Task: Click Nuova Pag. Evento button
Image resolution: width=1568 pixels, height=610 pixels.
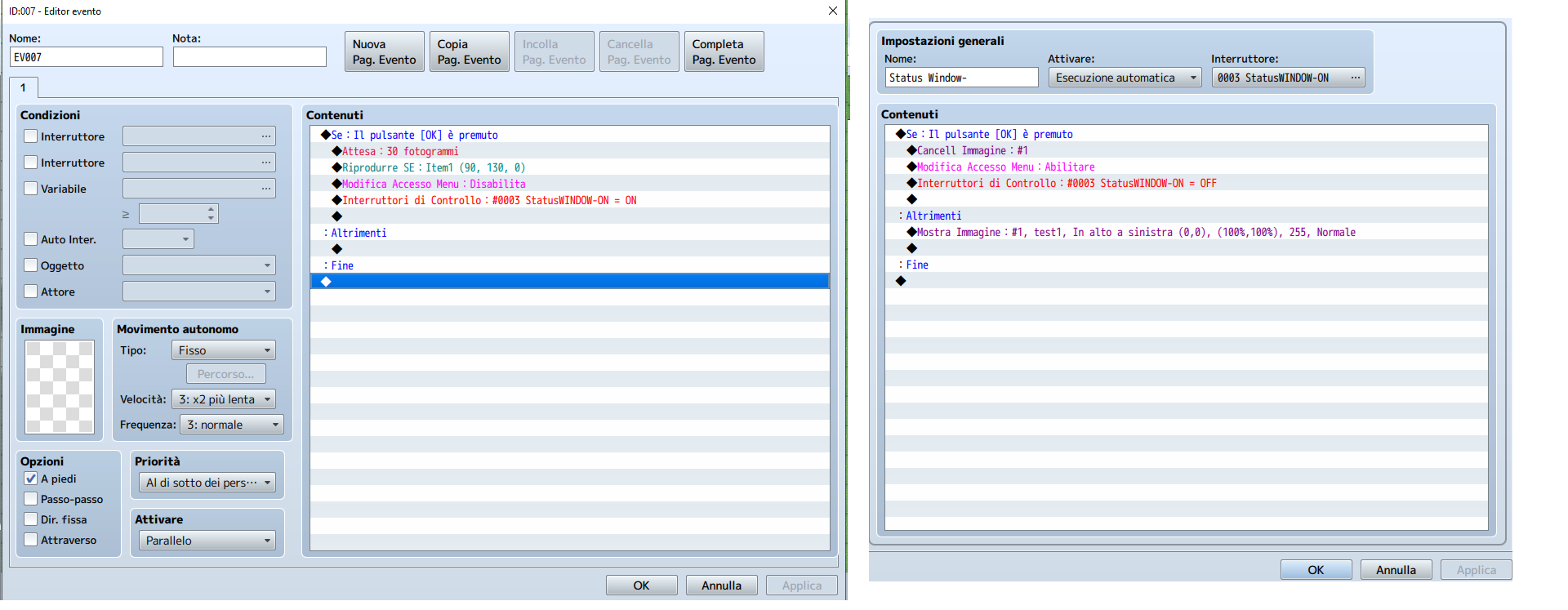Action: (x=385, y=51)
